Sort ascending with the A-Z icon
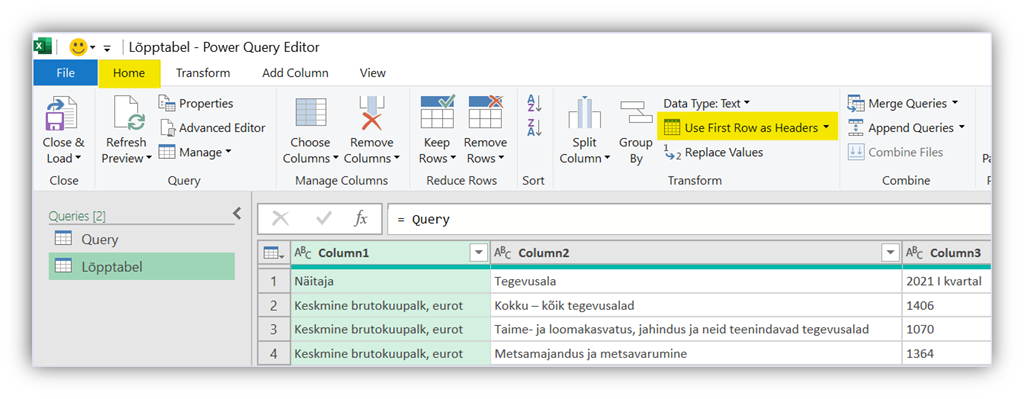This screenshot has width=1024, height=399. pos(534,103)
